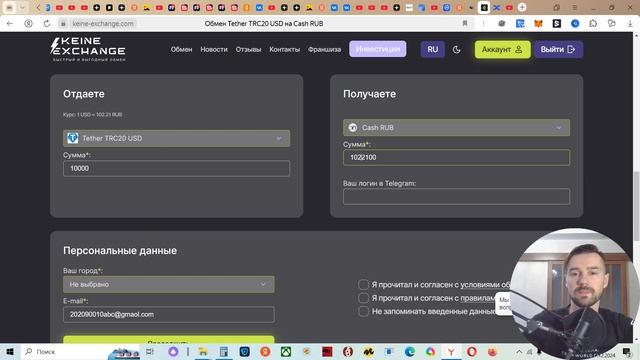Viewport: 640px width, 360px height.
Task: Click the presenter webcam overlay
Action: click(x=575, y=293)
